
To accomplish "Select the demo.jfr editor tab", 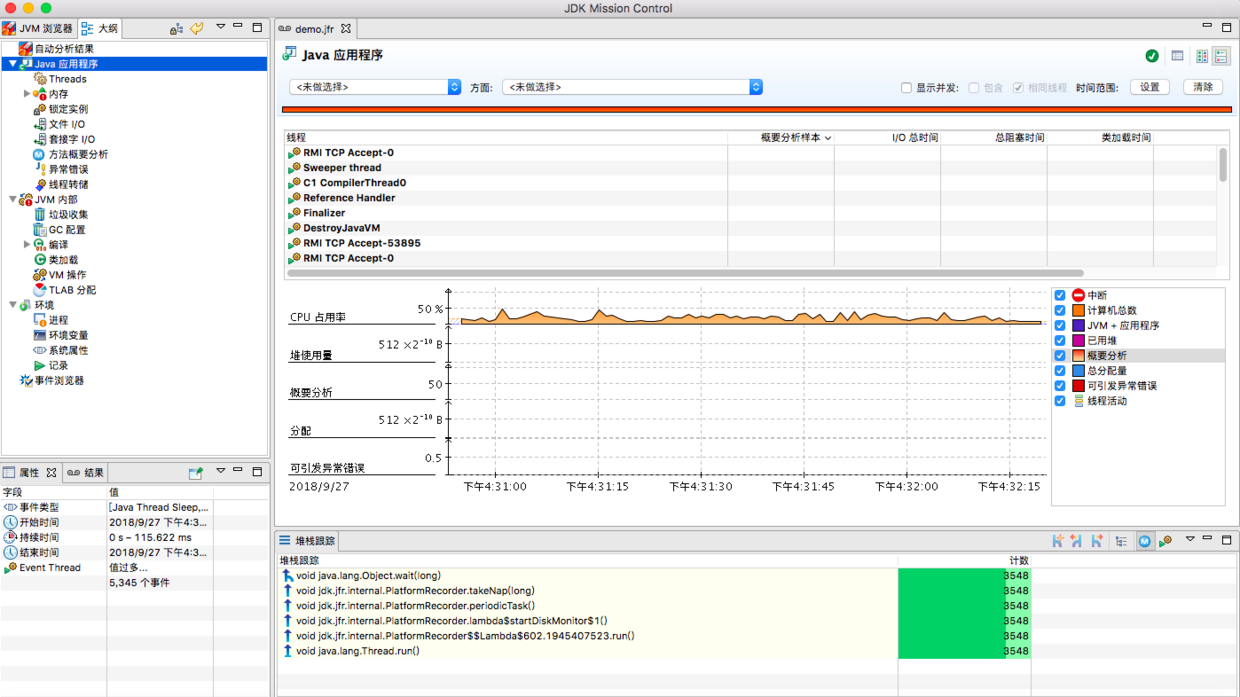I will 314,29.
